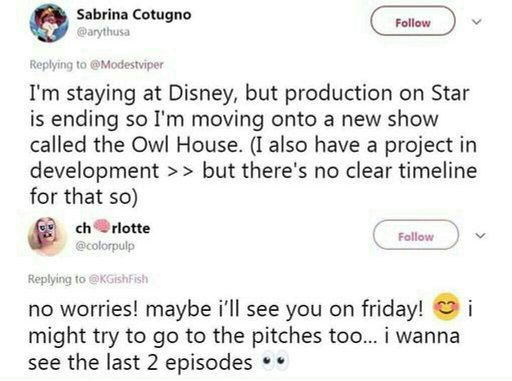Expand options chevron on charlotte's tweet
512x381 pixels.
point(480,236)
